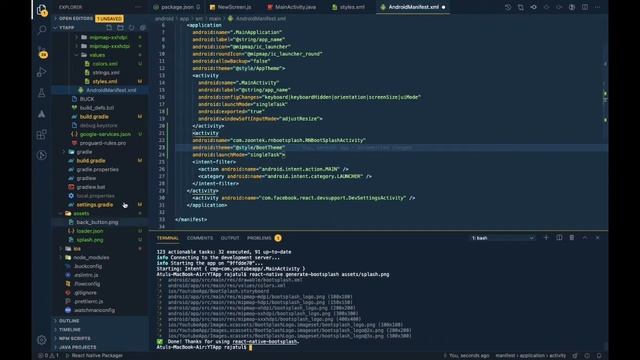Image resolution: width=640 pixels, height=360 pixels.
Task: Open editor more actions ellipsis at top right
Action: click(x=598, y=7)
